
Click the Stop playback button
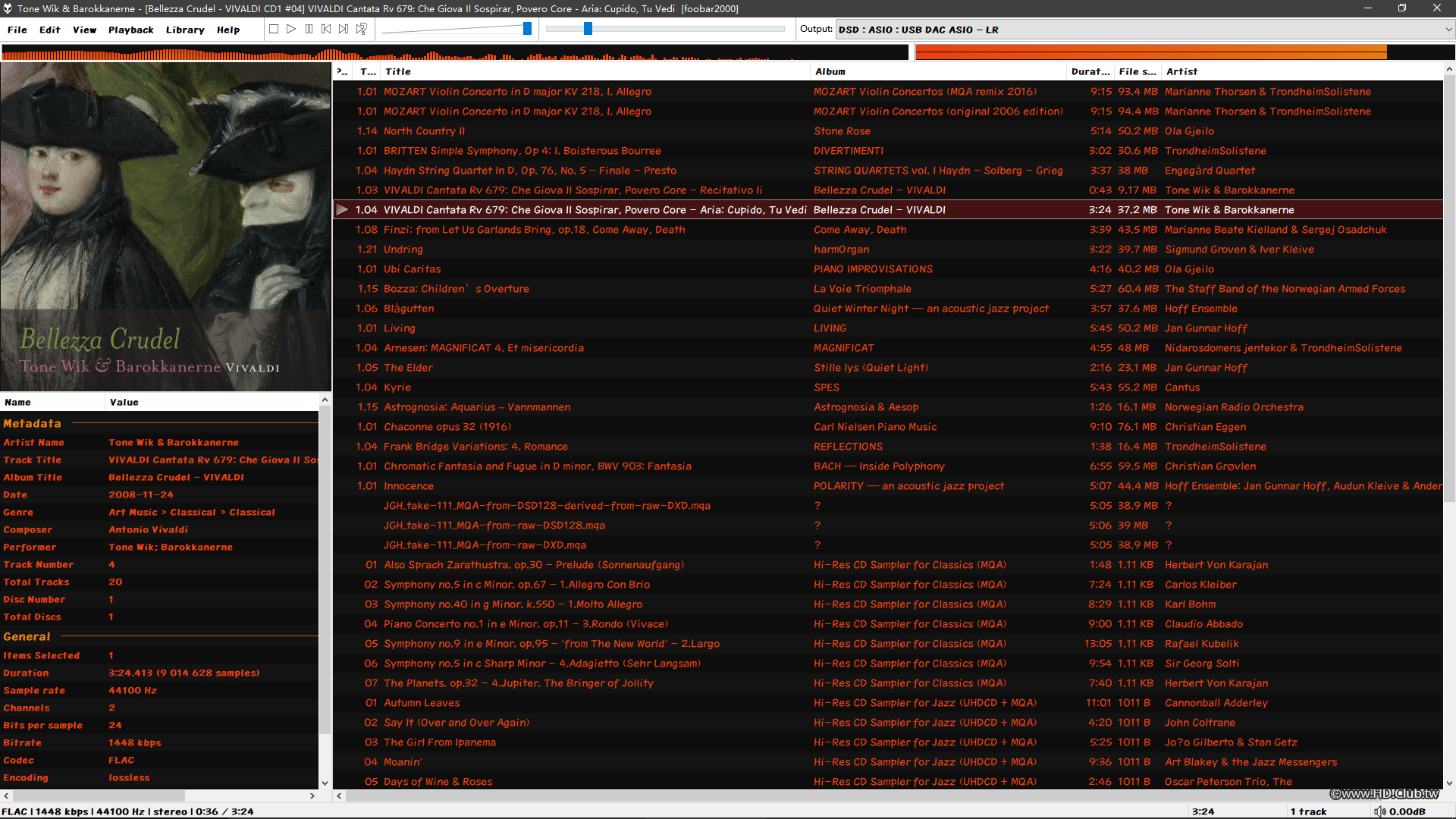tap(274, 29)
